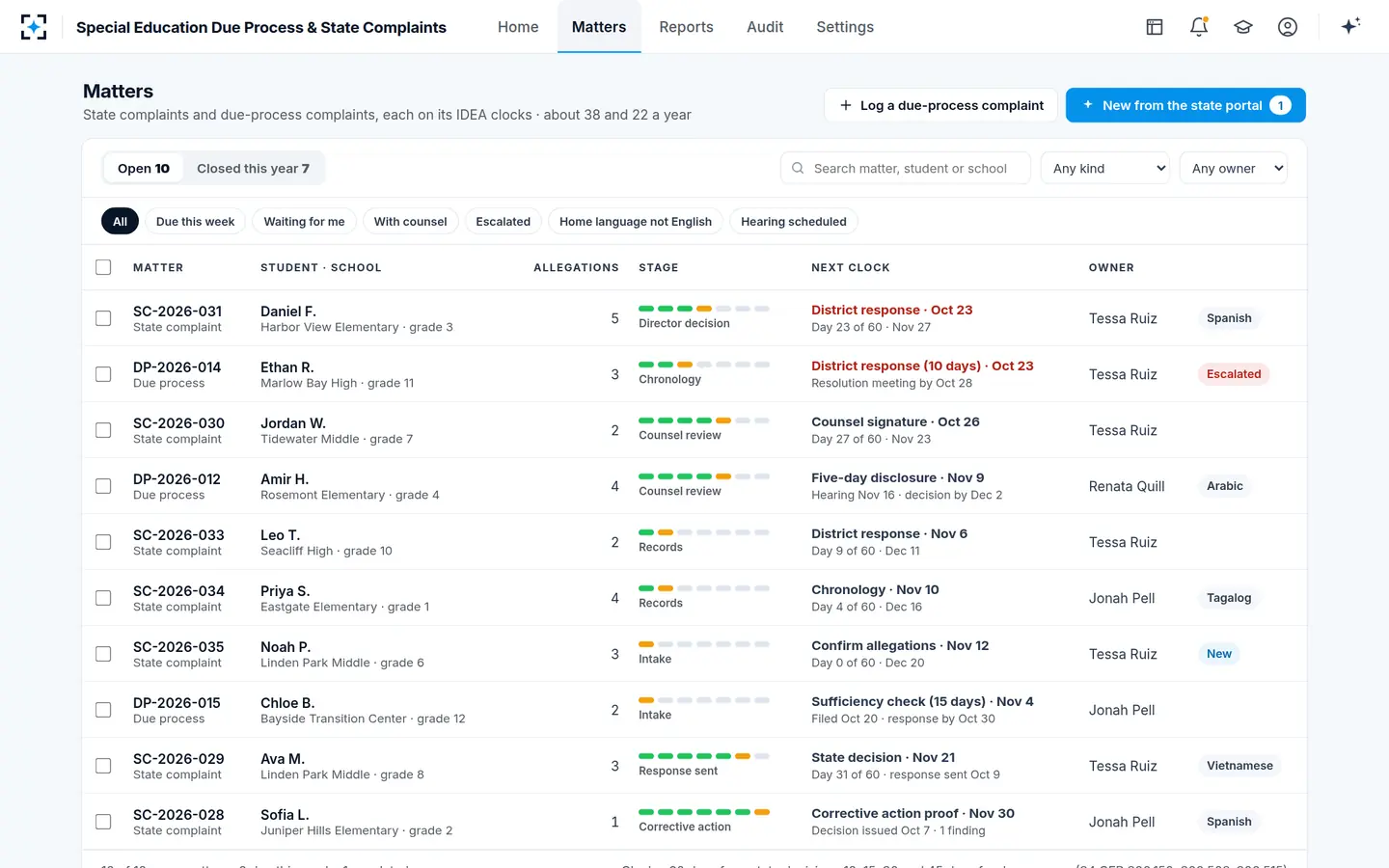Click the Escalated badge on the Ethan R. row
Image resolution: width=1389 pixels, height=868 pixels.
pos(1234,374)
